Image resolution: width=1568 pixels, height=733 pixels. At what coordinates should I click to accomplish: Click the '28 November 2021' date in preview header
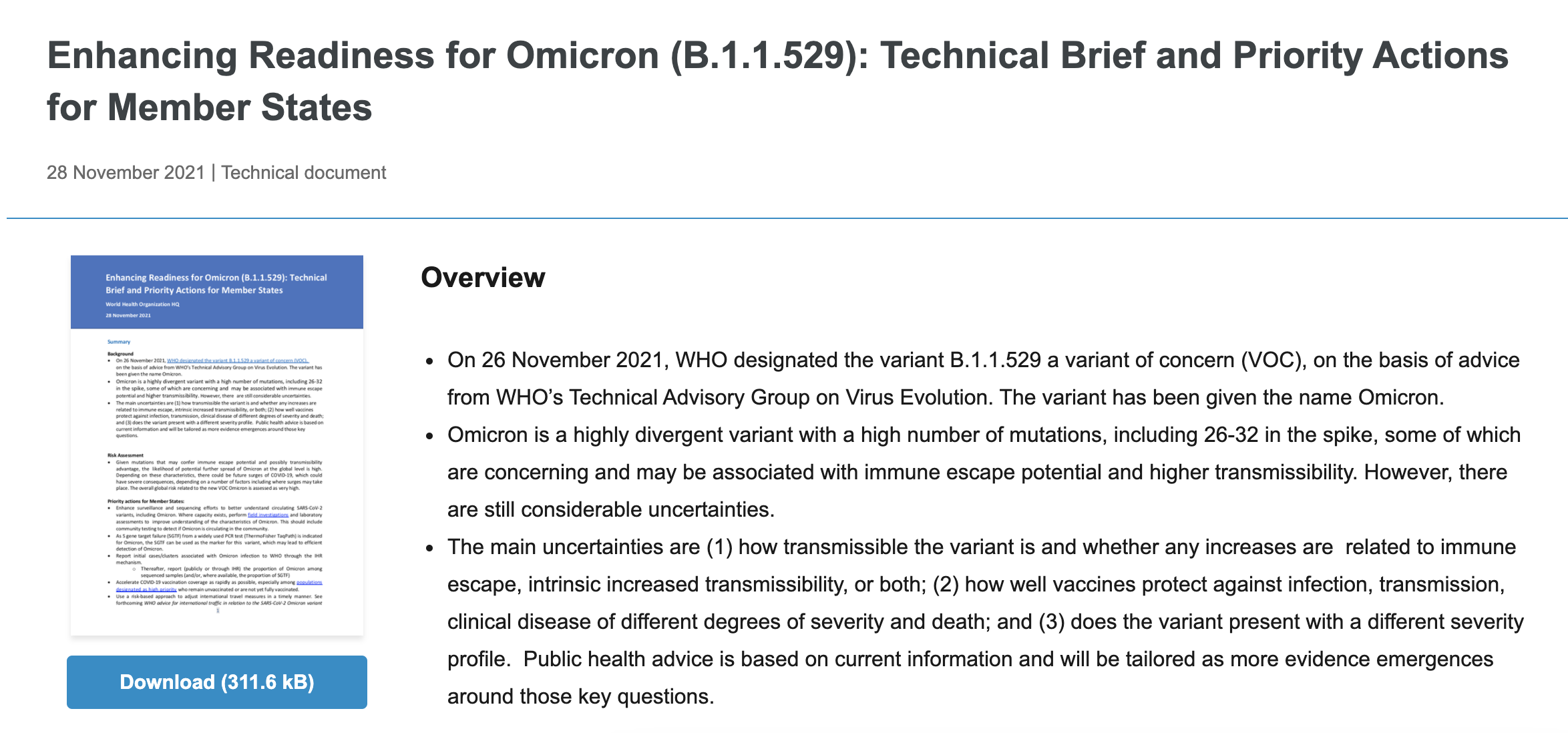coord(128,315)
